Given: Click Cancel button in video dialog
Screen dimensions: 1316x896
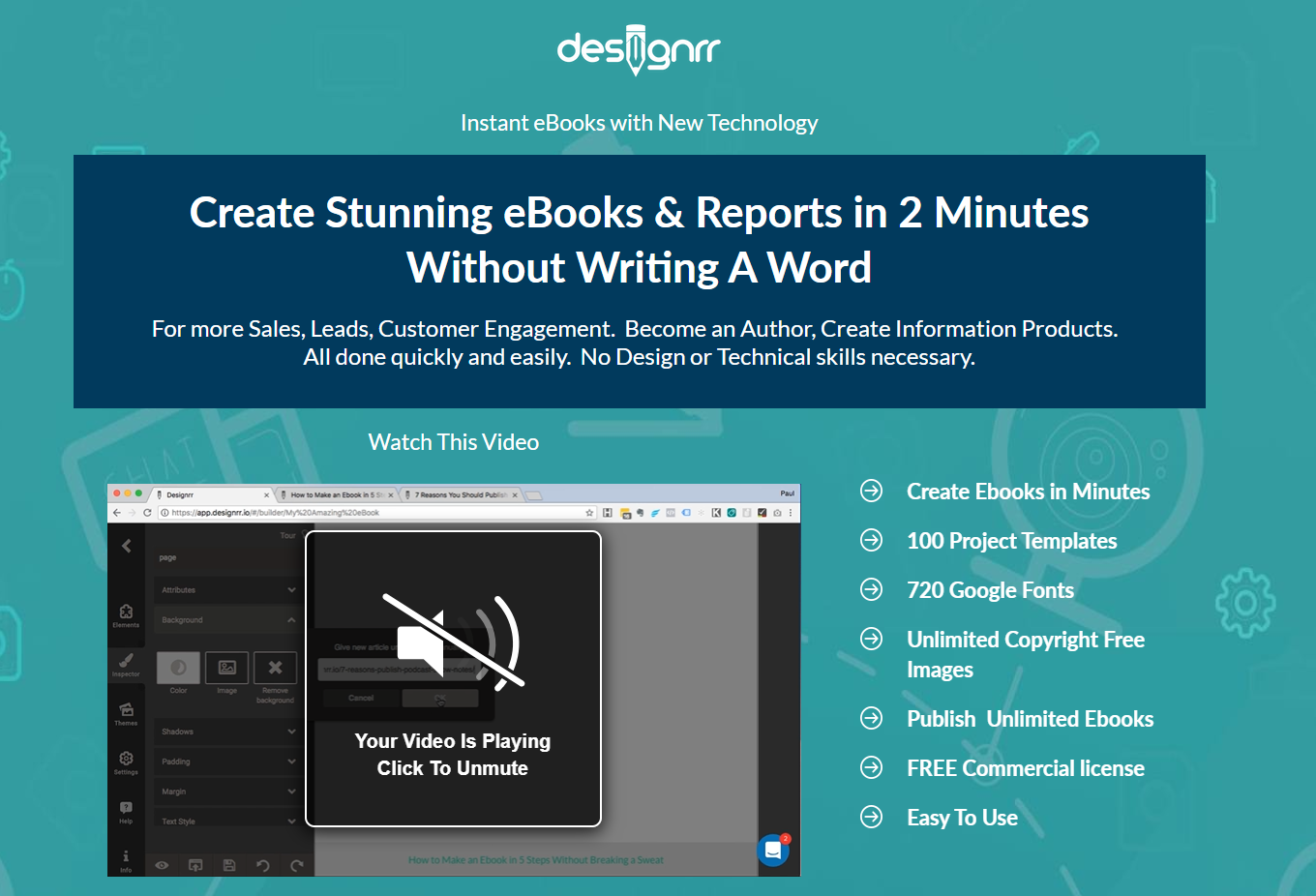Looking at the screenshot, I should point(361,698).
